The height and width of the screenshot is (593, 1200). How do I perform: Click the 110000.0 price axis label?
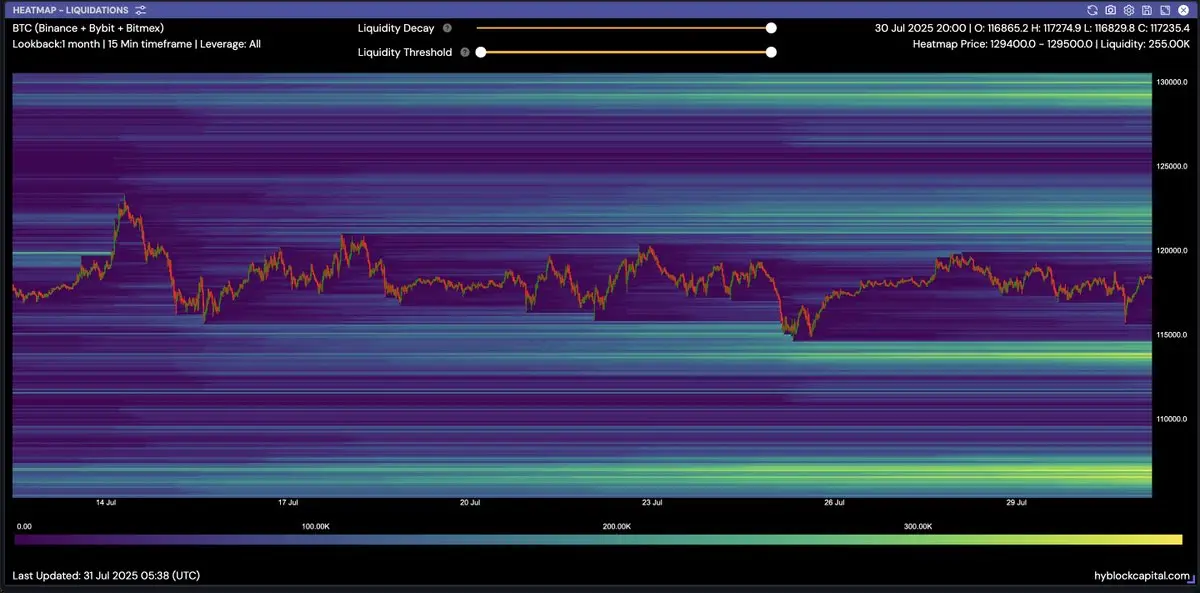1172,419
